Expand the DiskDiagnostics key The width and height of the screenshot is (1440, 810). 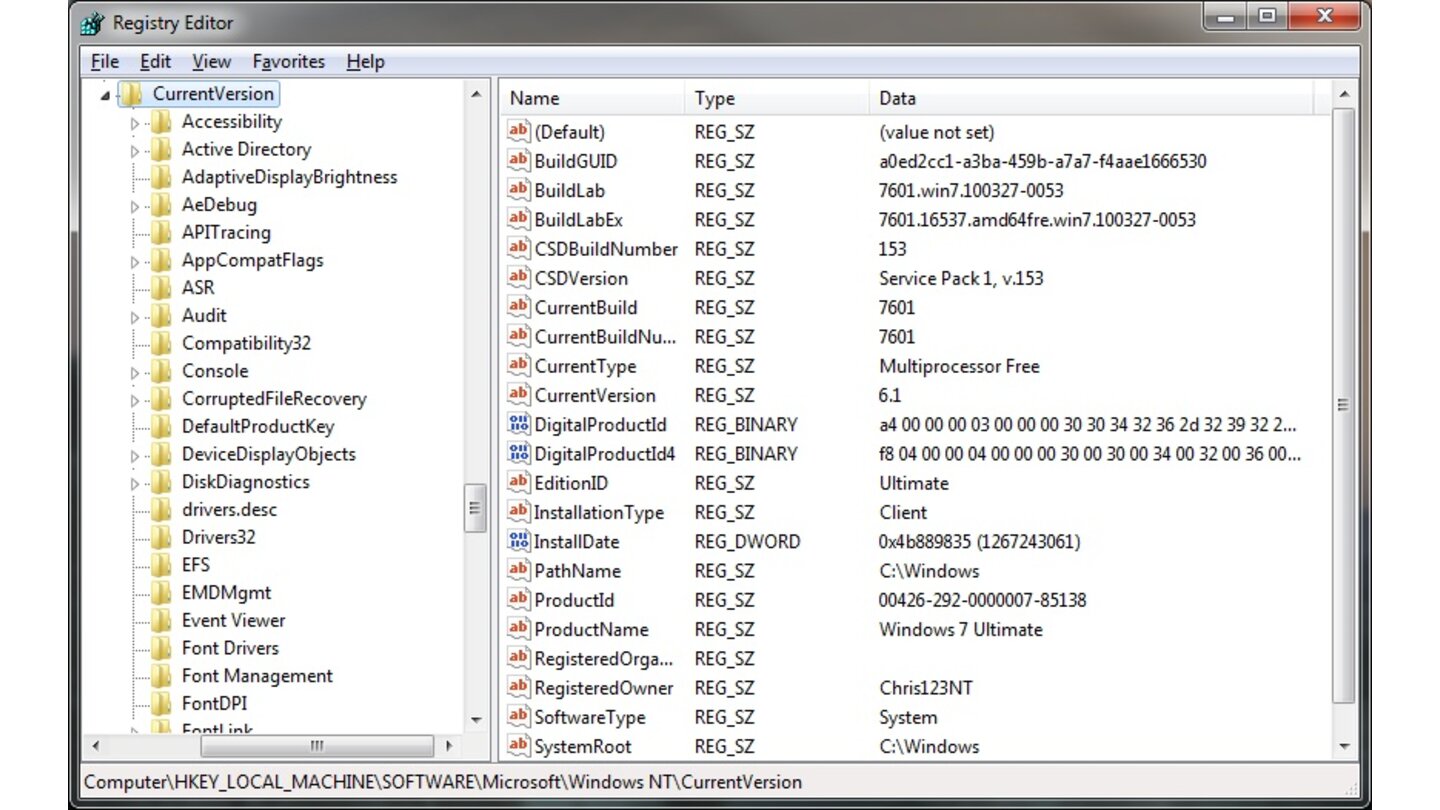coord(135,483)
